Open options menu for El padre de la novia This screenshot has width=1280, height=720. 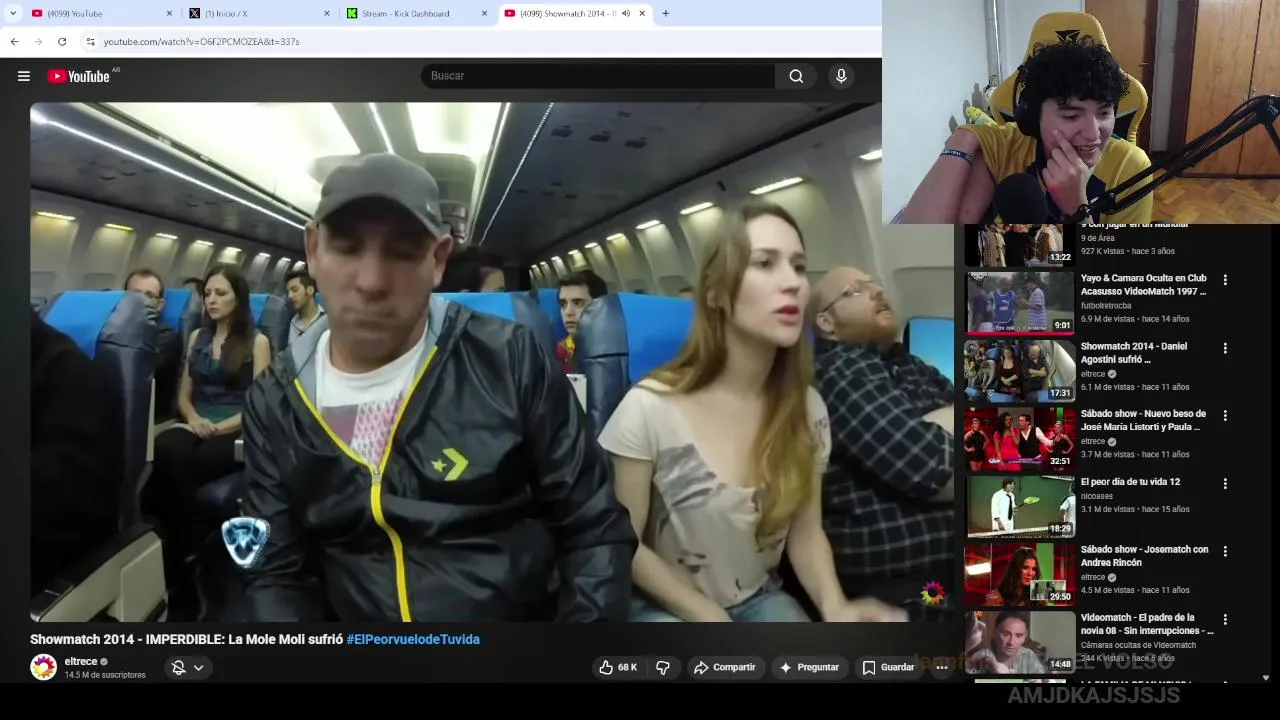[1225, 619]
